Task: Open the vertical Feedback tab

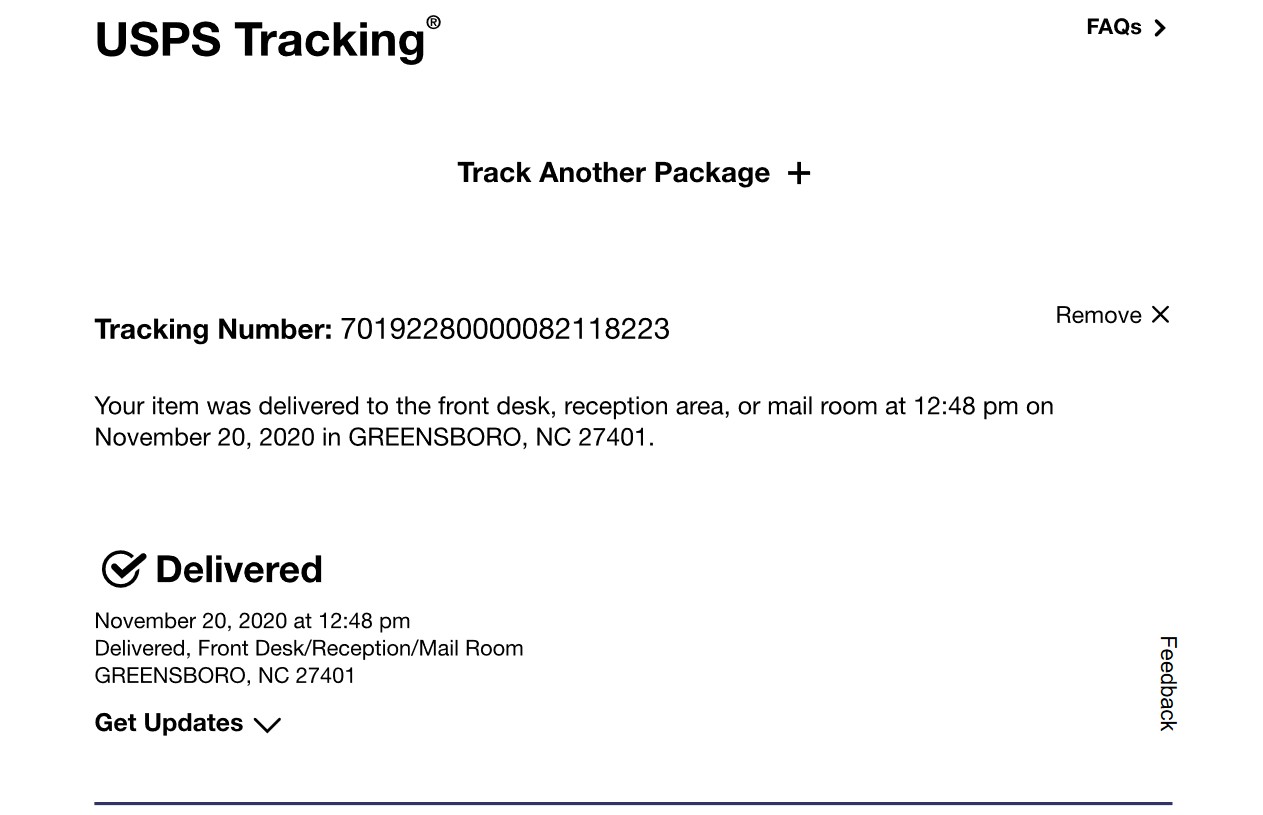Action: click(1168, 683)
